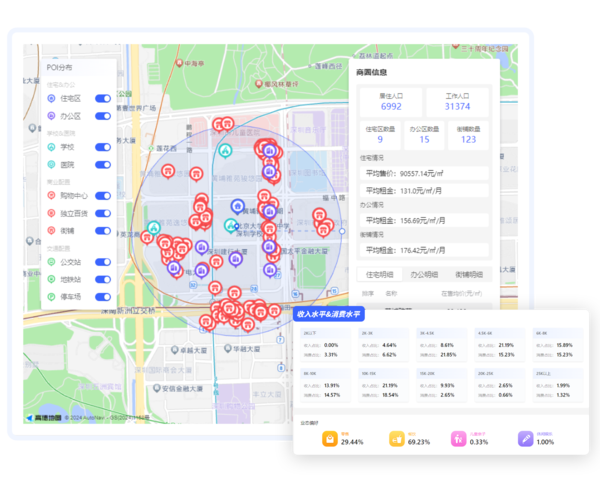Image resolution: width=600 pixels, height=480 pixels.
Task: Click the 椰风林草坪 map landmark pin
Action: tap(259, 83)
